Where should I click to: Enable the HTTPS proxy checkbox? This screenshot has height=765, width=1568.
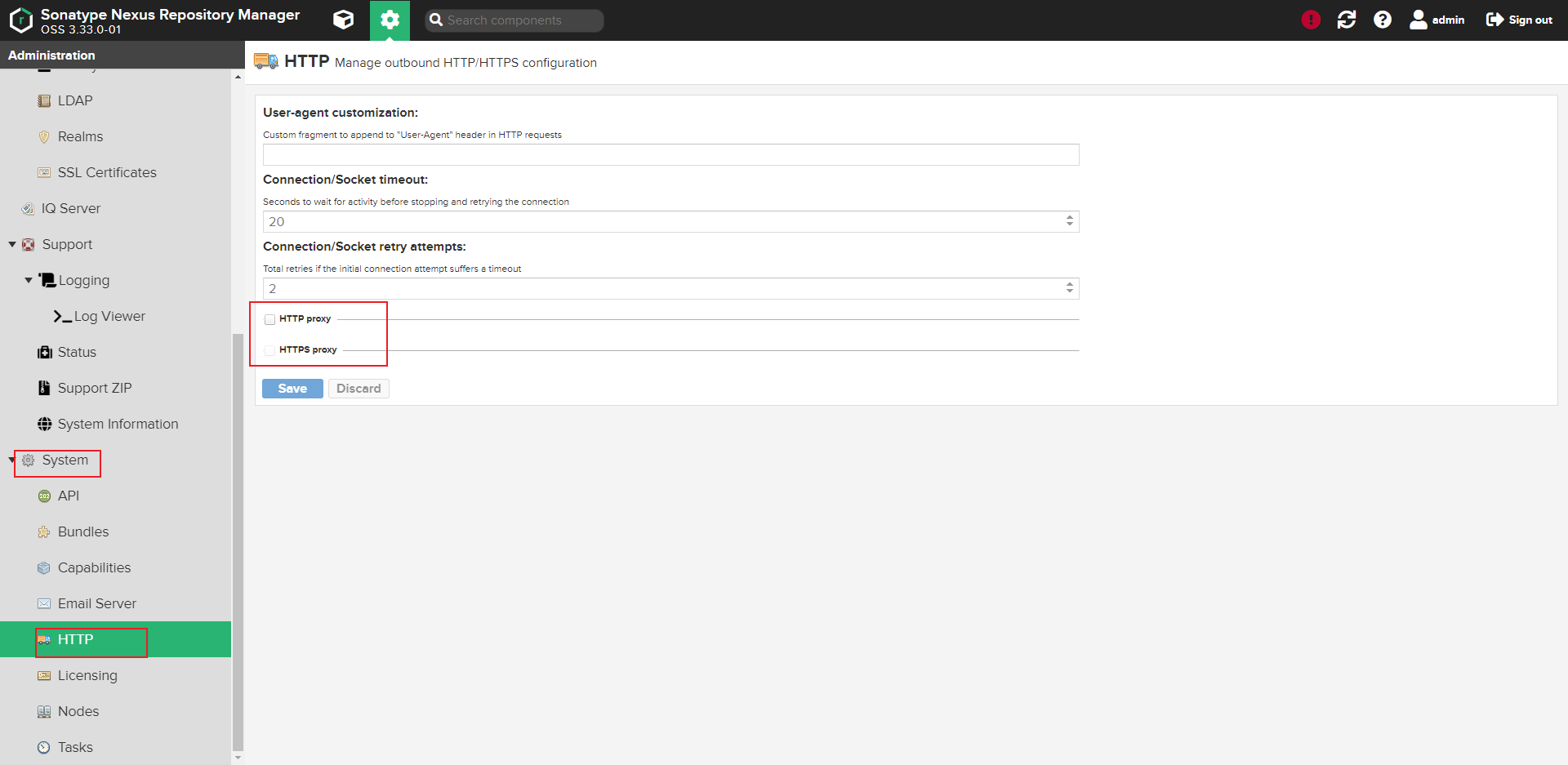coord(269,350)
